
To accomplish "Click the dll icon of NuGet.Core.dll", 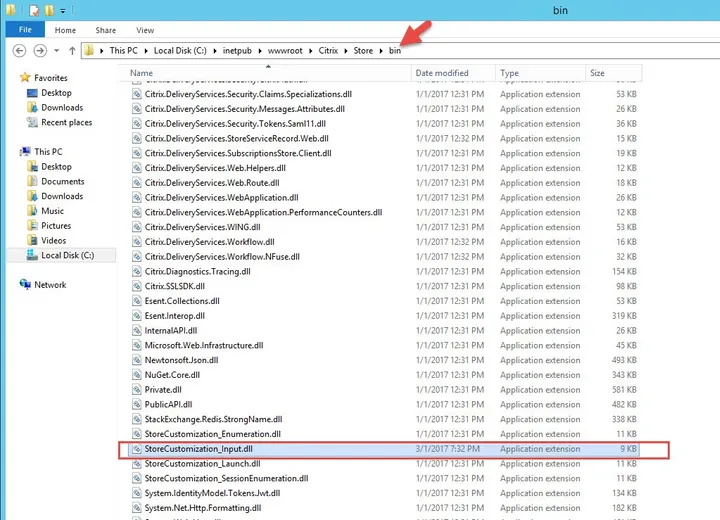I will coord(136,375).
